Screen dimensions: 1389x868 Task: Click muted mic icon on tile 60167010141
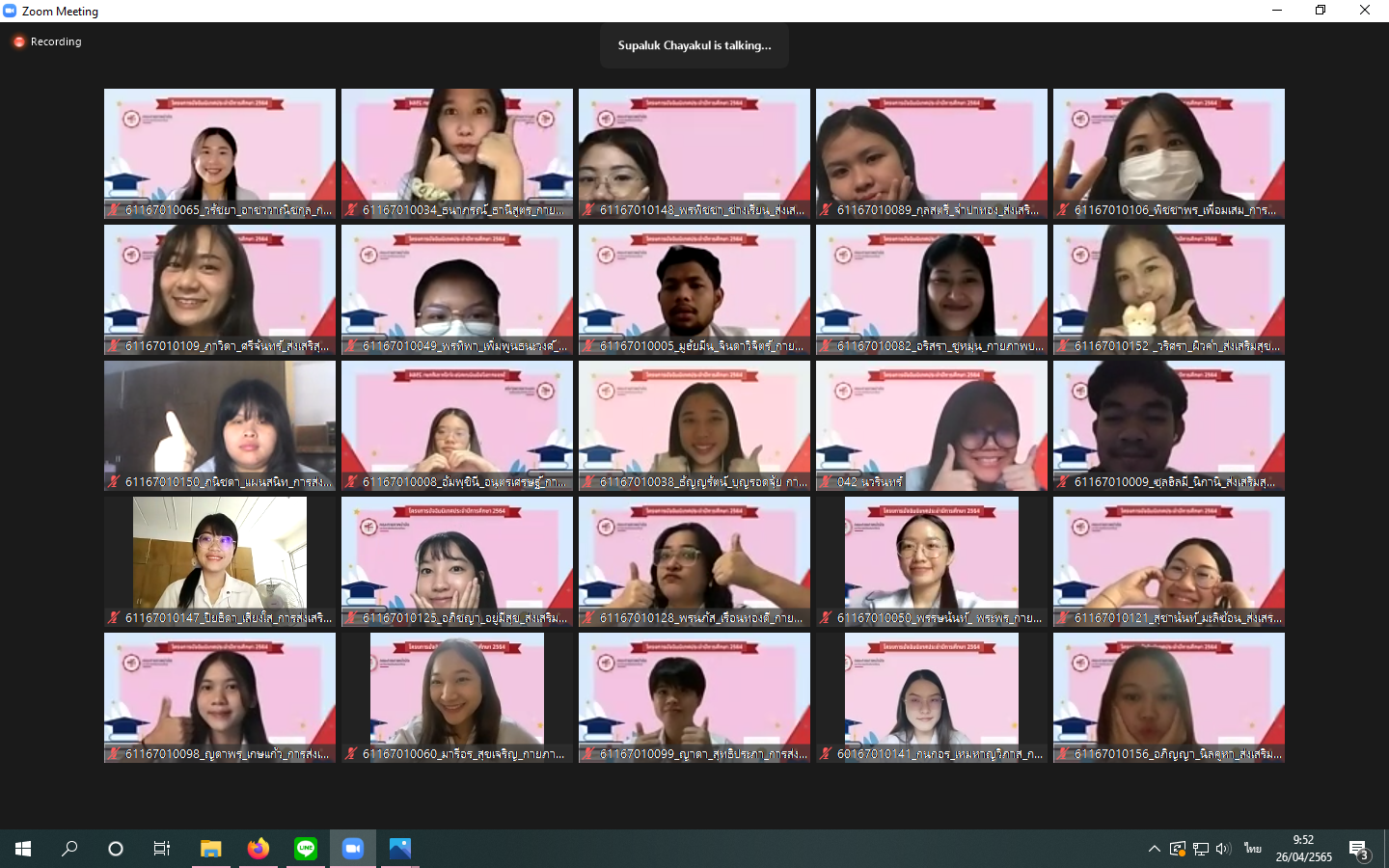pyautogui.click(x=826, y=753)
